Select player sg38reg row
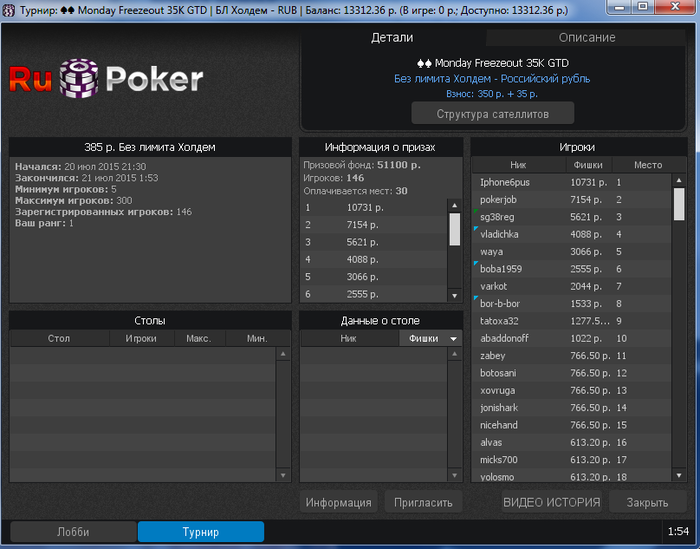 coord(571,217)
